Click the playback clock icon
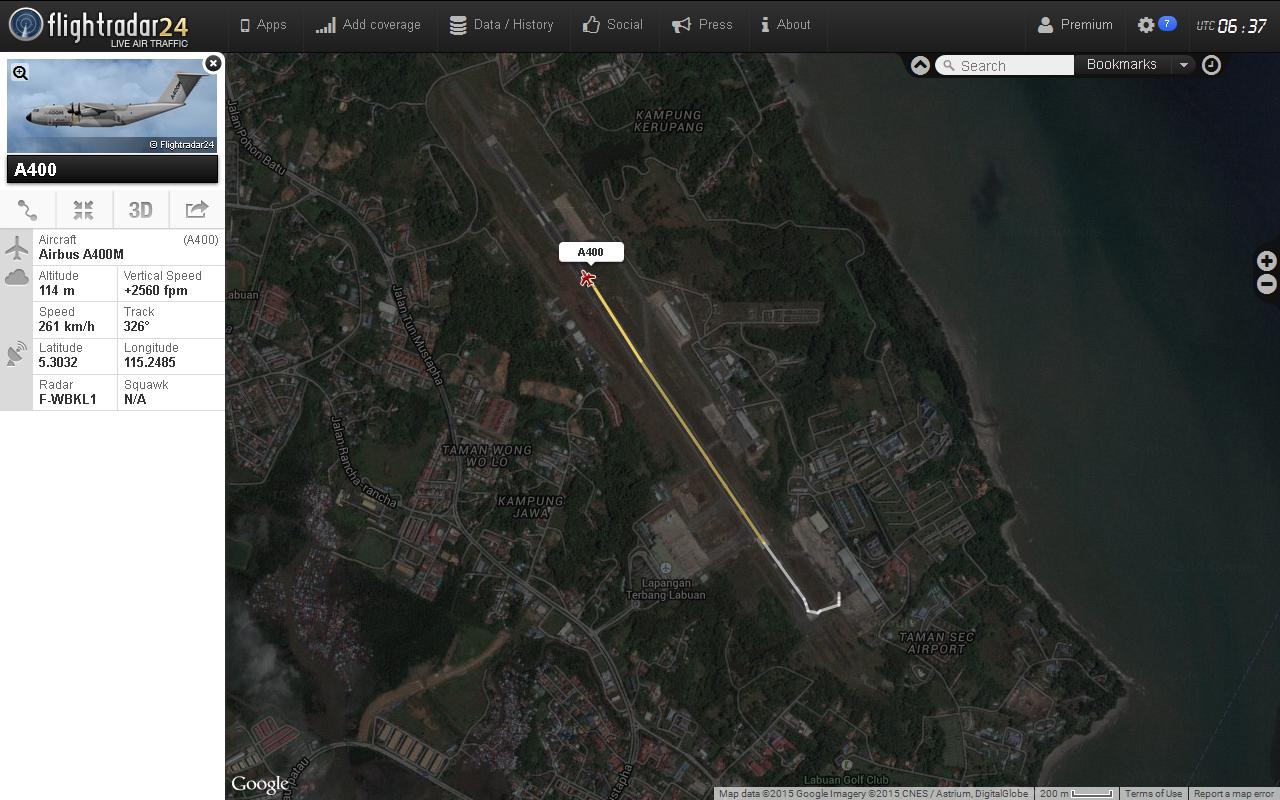This screenshot has height=800, width=1280. click(1211, 65)
